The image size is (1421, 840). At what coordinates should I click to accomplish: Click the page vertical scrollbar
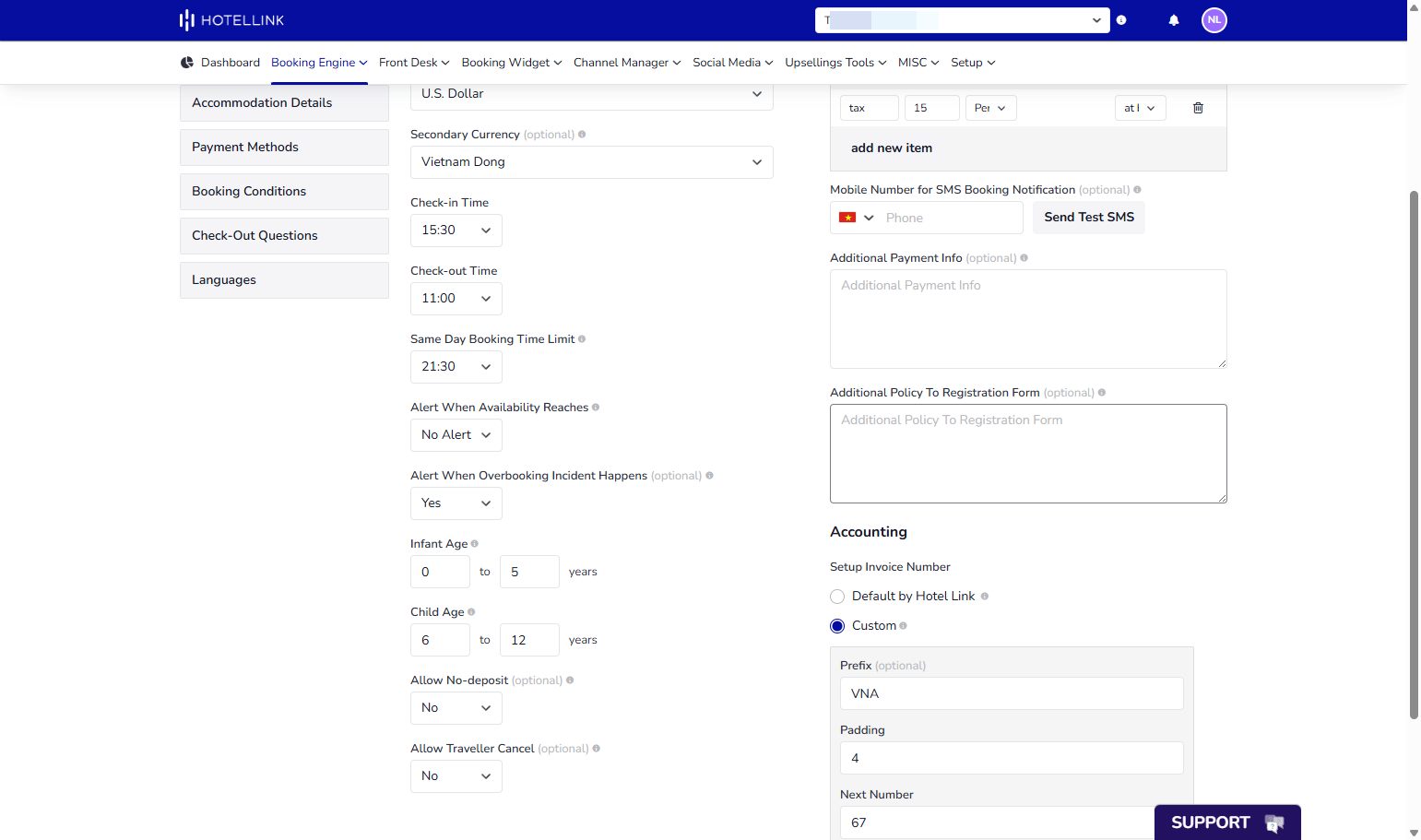[x=1414, y=454]
